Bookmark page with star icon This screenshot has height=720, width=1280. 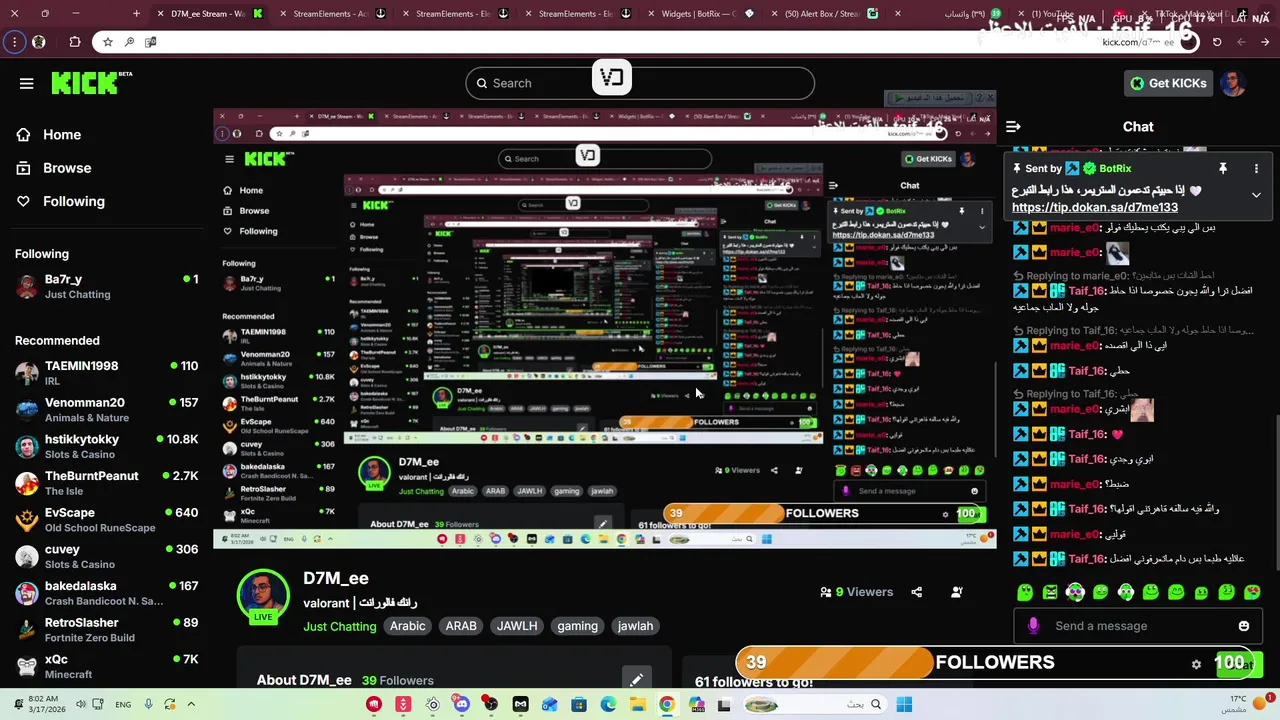pyautogui.click(x=108, y=42)
